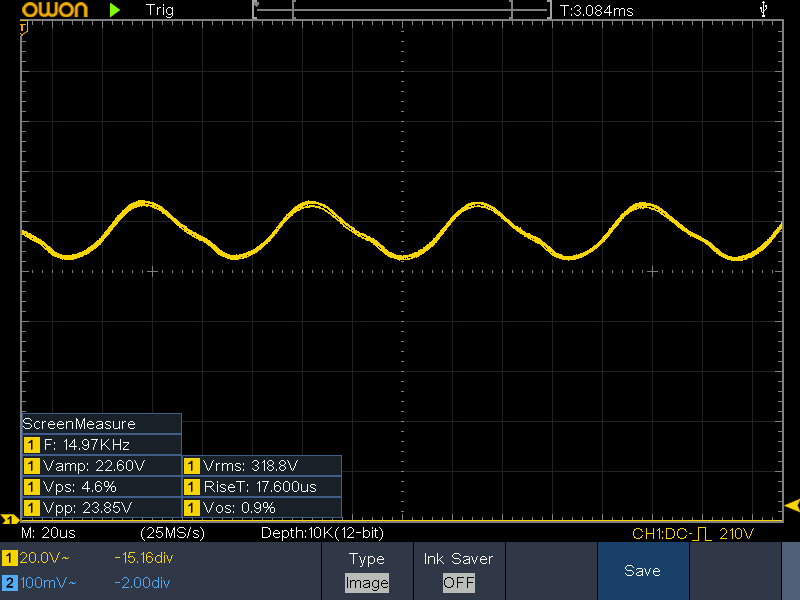Viewport: 800px width, 600px height.
Task: Toggle Ink Saver OFF setting
Action: 458,582
